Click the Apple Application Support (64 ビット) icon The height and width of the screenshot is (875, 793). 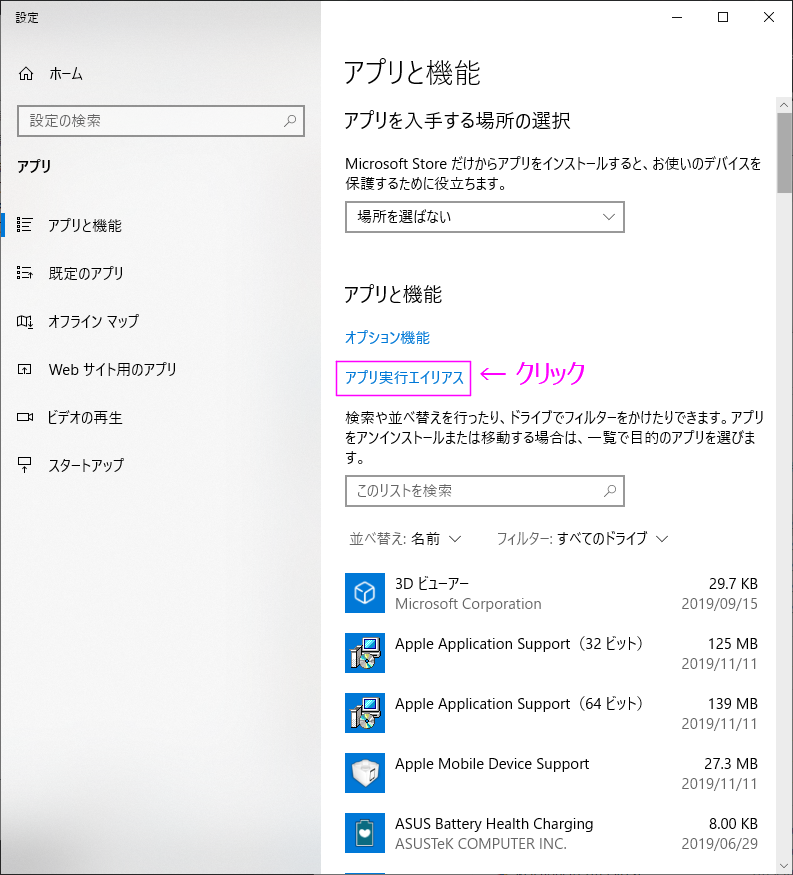pyautogui.click(x=365, y=713)
